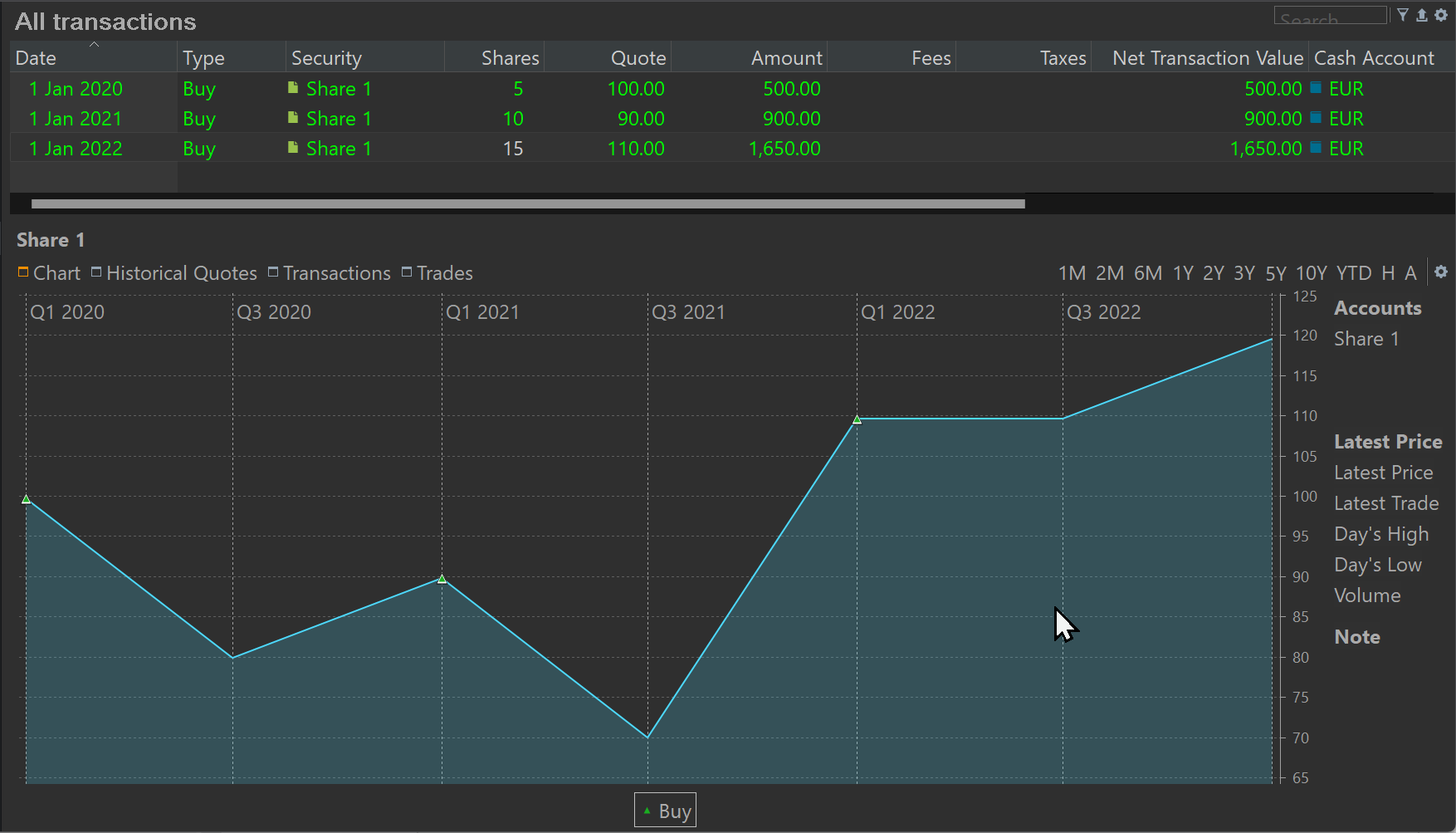Image resolution: width=1456 pixels, height=833 pixels.
Task: Set chart range to 3Y
Action: click(1244, 273)
